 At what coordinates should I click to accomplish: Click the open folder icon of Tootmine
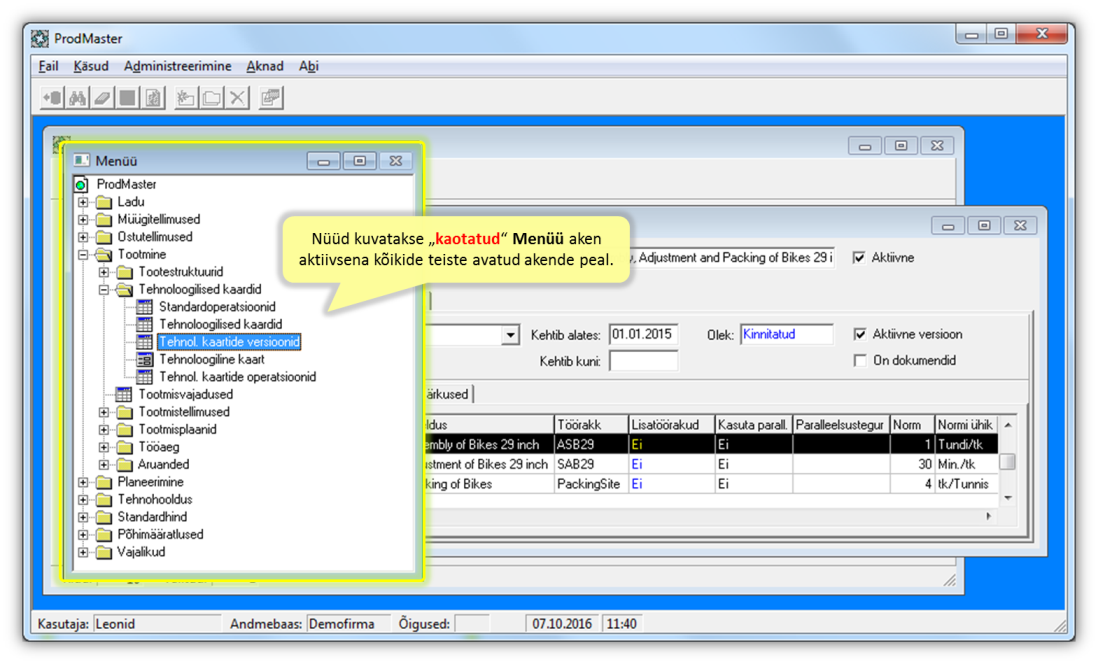coord(104,254)
